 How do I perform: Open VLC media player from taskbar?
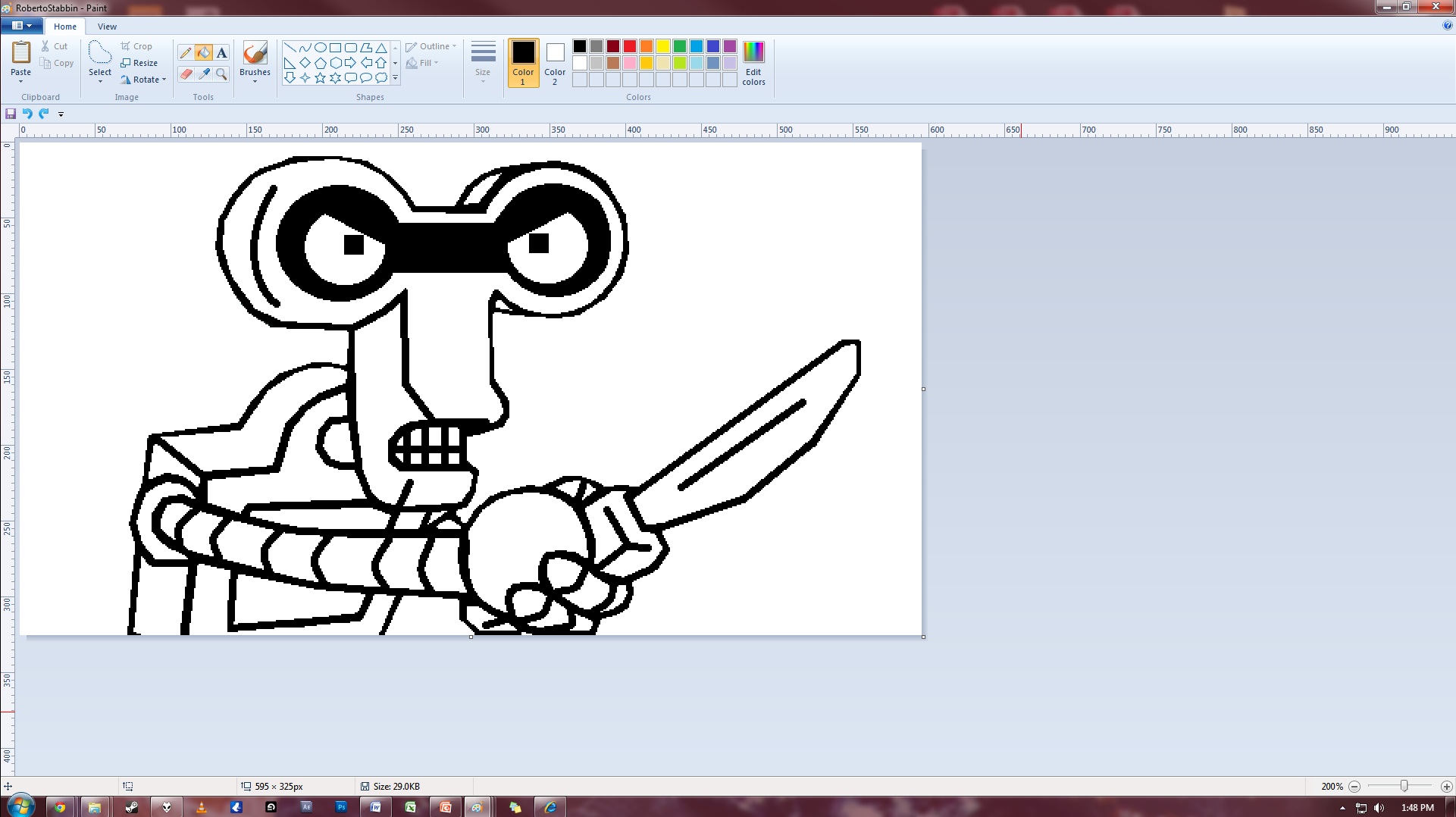pos(201,807)
